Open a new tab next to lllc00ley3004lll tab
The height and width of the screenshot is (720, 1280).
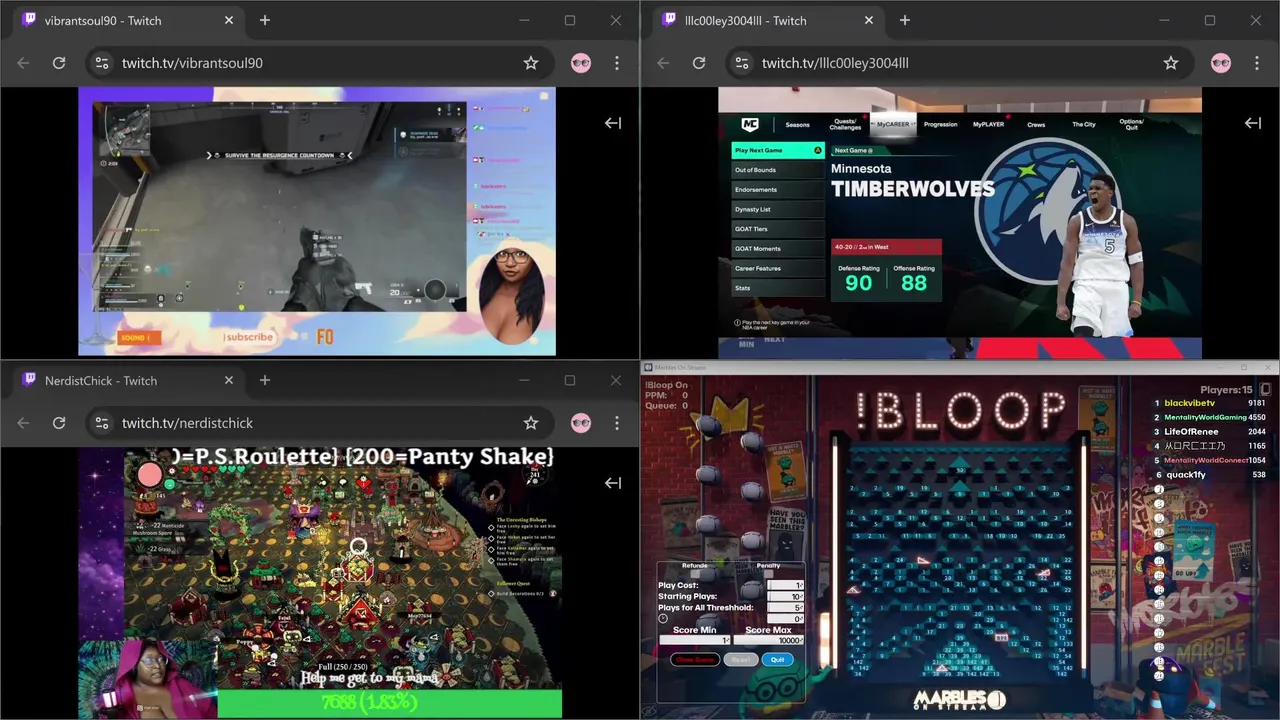(905, 20)
